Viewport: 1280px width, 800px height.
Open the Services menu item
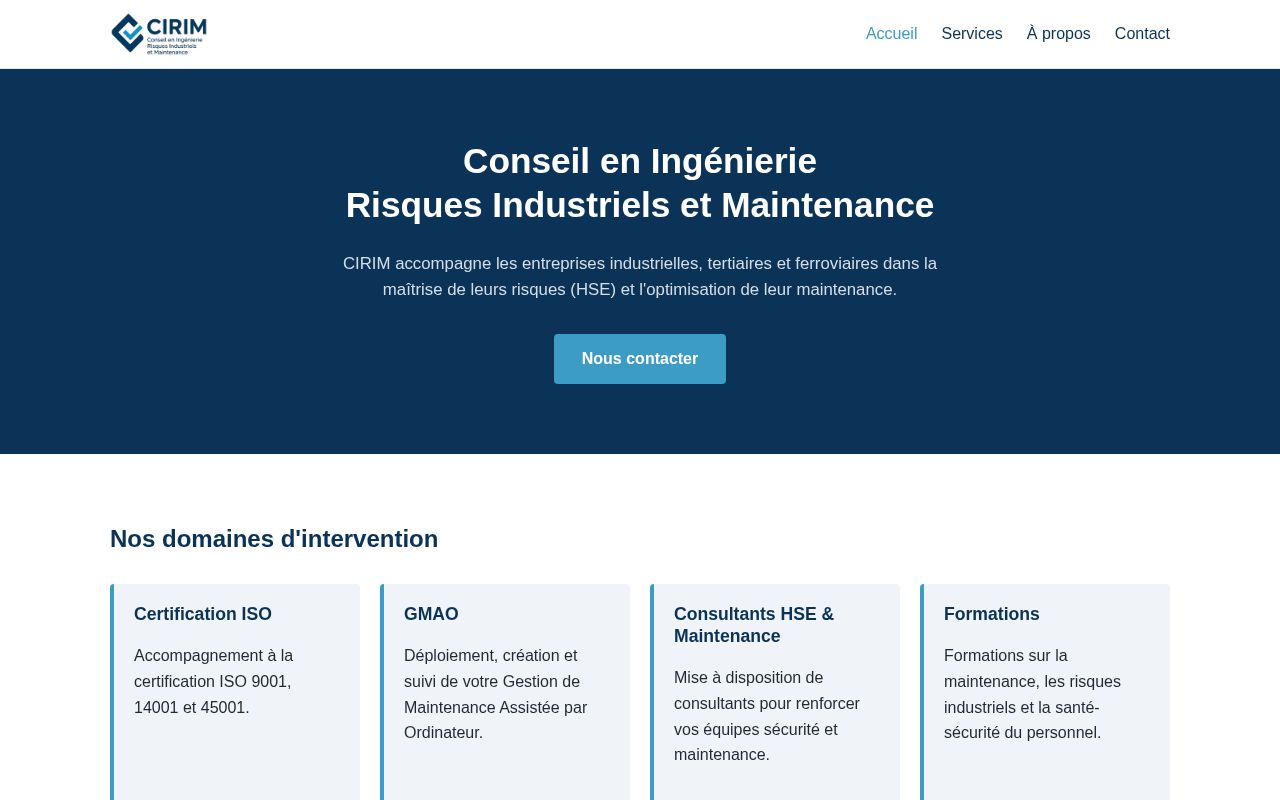pyautogui.click(x=971, y=34)
